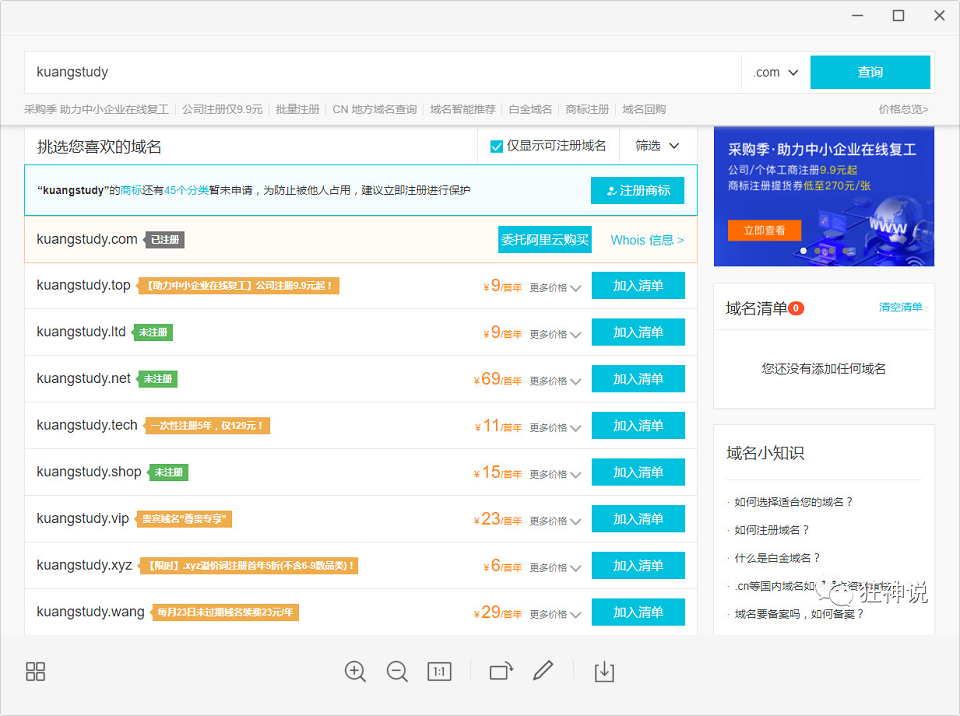Maximize the image viewer window

(898, 15)
